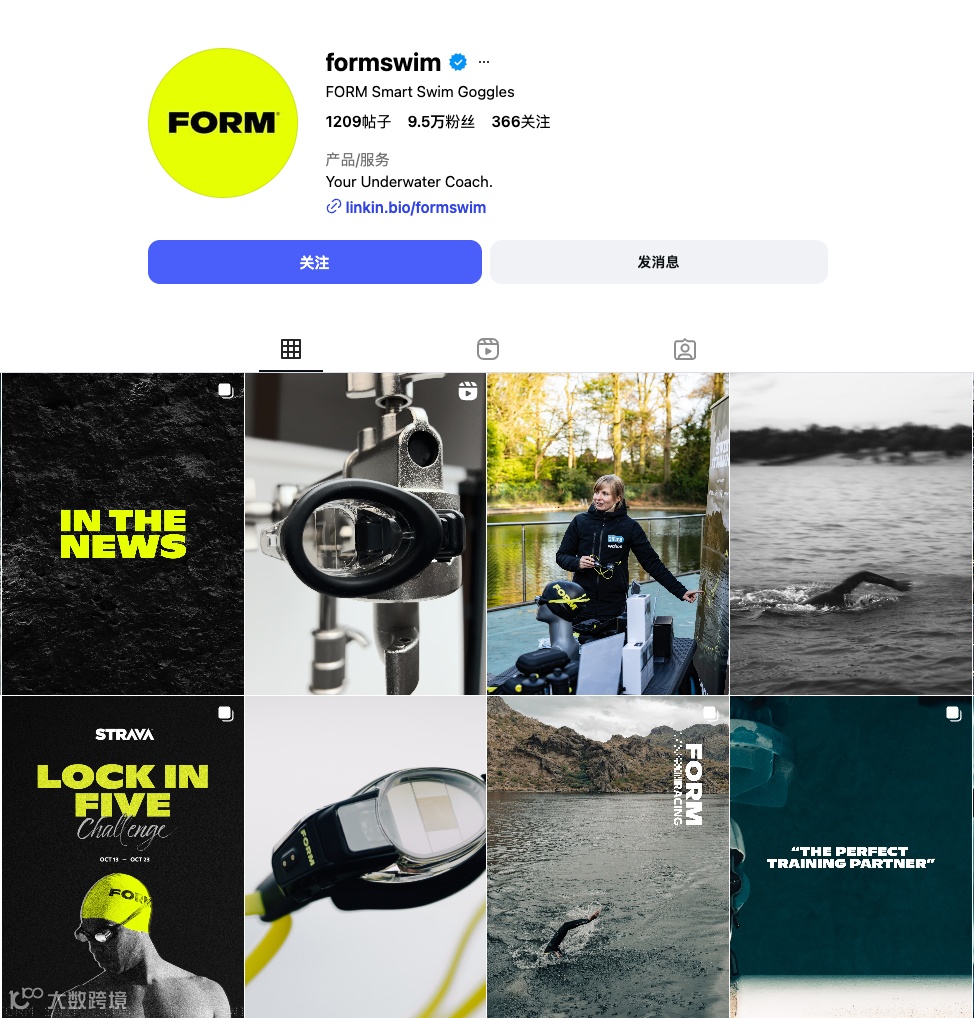Screen dimensions: 974x1018
Task: View the 366关注 following list
Action: pyautogui.click(x=521, y=122)
